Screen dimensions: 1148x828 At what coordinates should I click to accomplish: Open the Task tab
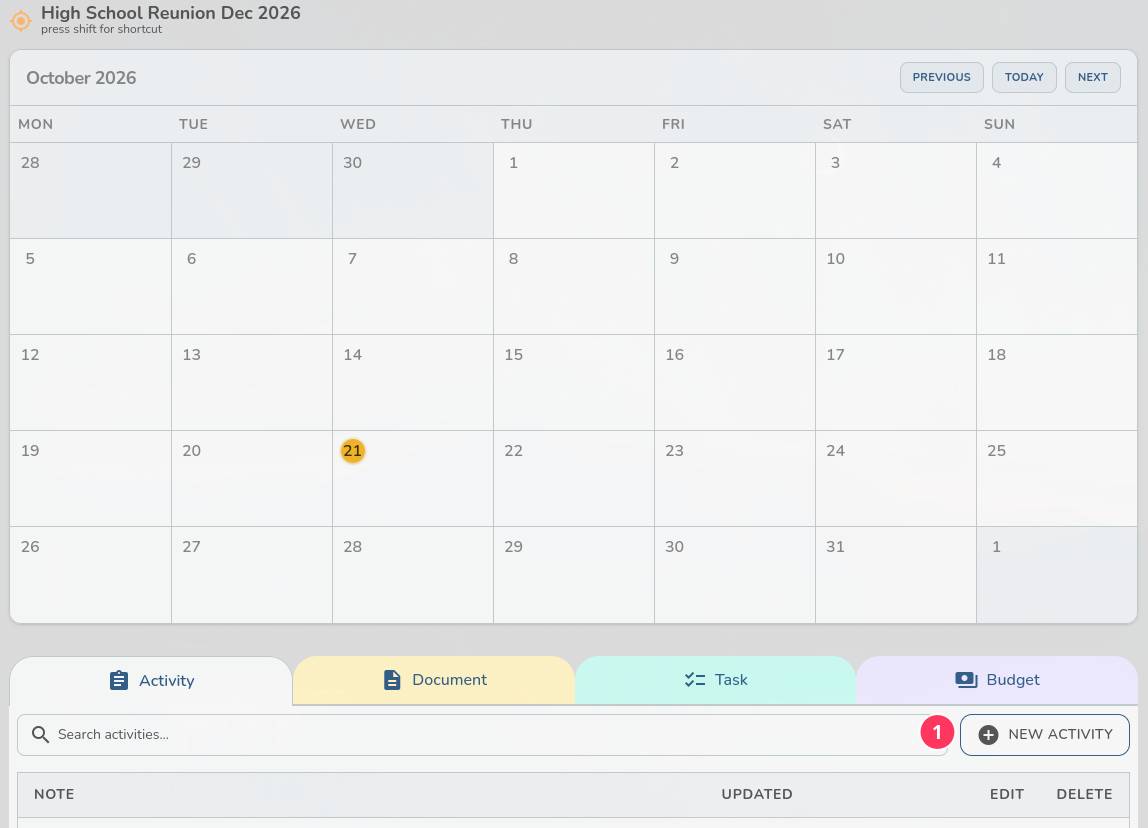click(x=715, y=679)
